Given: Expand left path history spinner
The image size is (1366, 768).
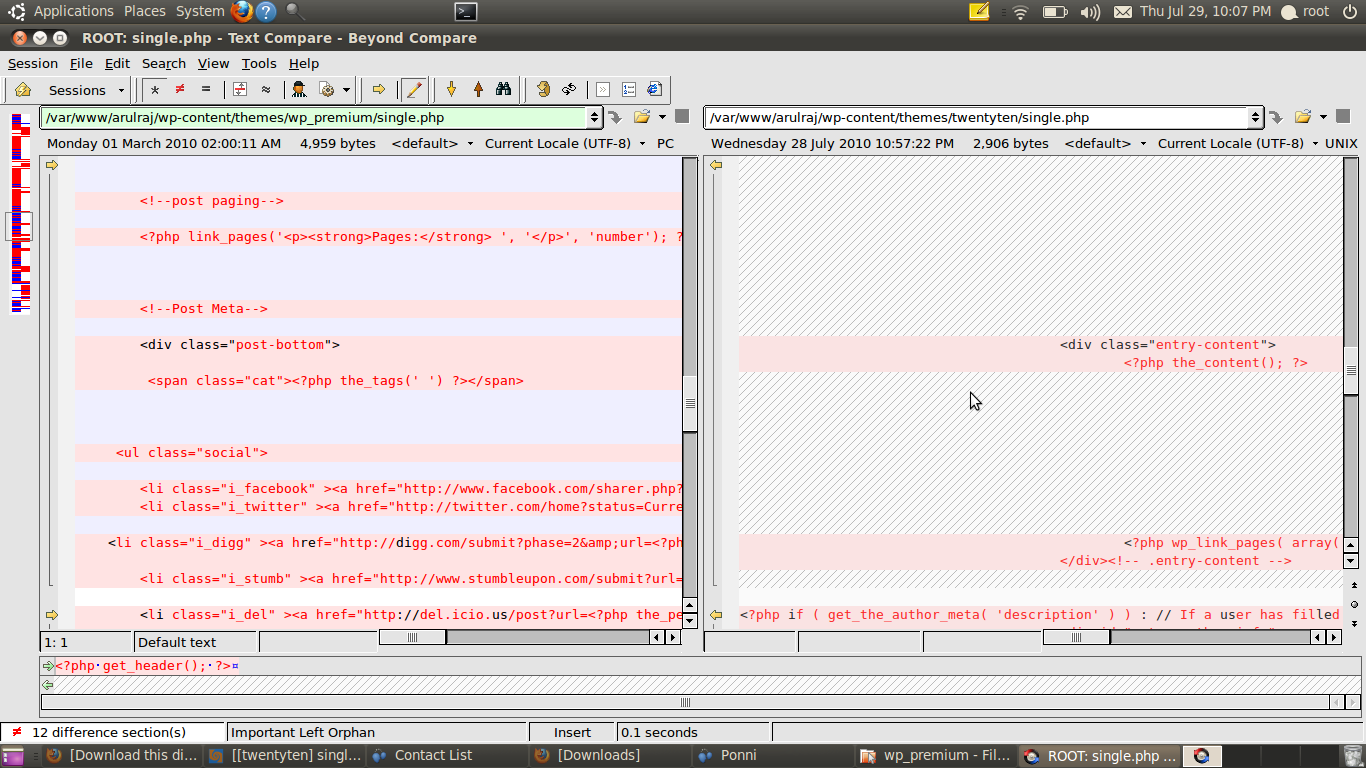Looking at the screenshot, I should click(595, 117).
